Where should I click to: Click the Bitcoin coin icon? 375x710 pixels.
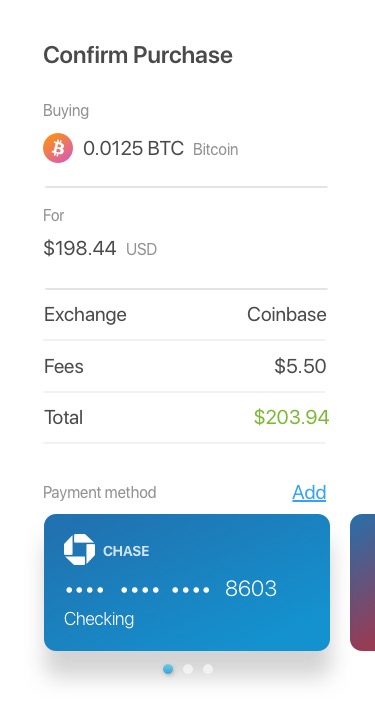click(58, 148)
